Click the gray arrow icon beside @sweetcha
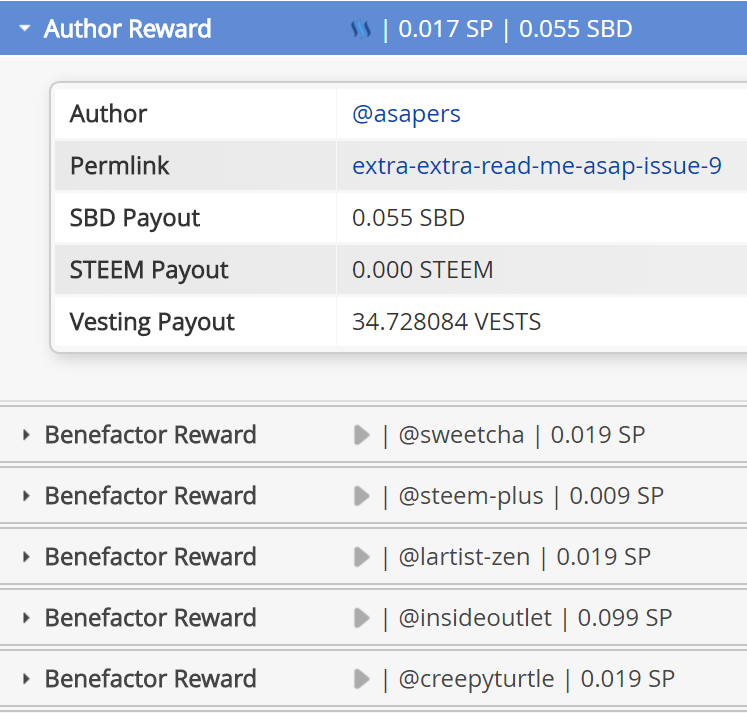Screen dimensions: 747x713 click(362, 435)
